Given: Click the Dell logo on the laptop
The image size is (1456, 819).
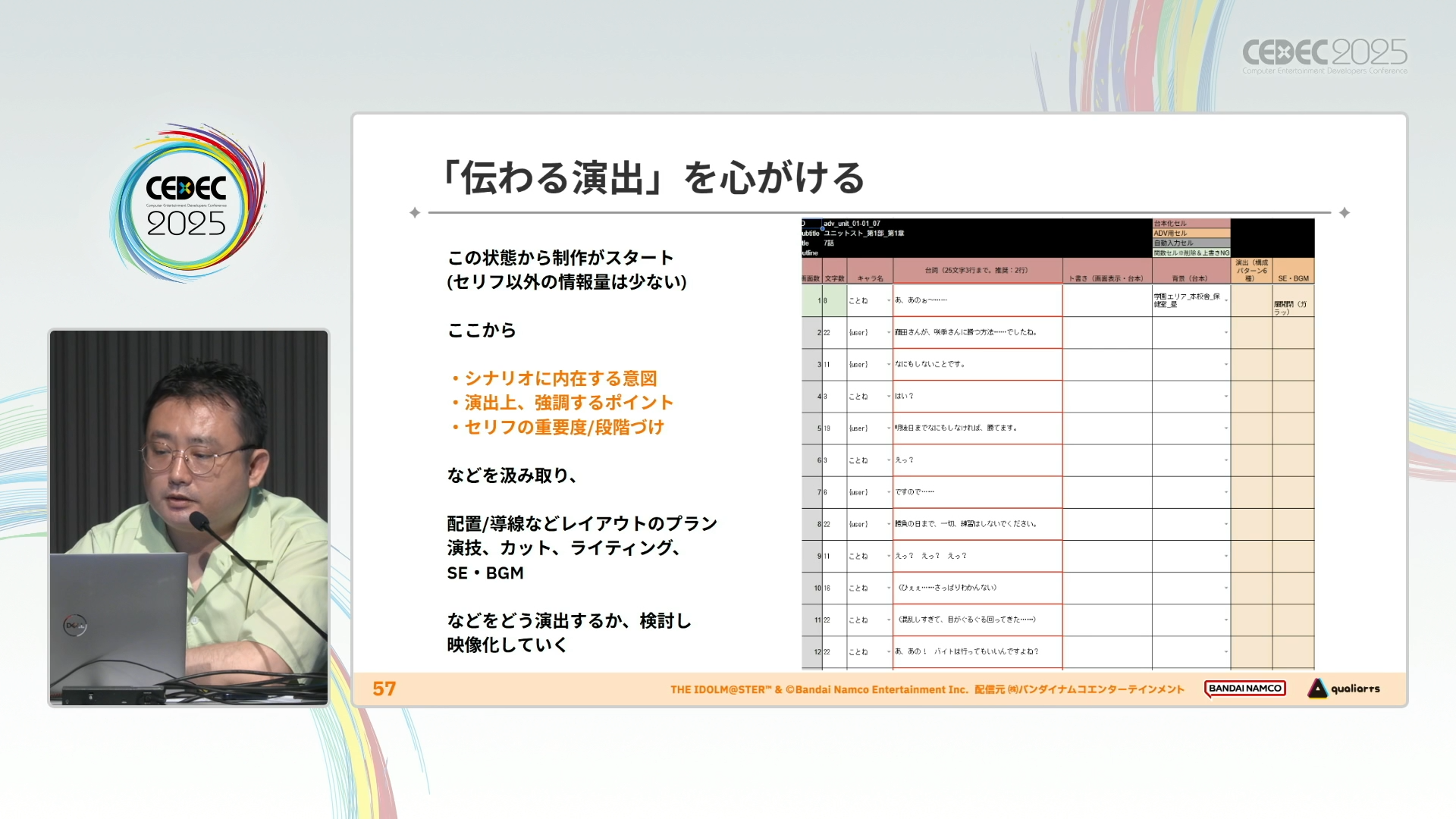Looking at the screenshot, I should (x=74, y=626).
